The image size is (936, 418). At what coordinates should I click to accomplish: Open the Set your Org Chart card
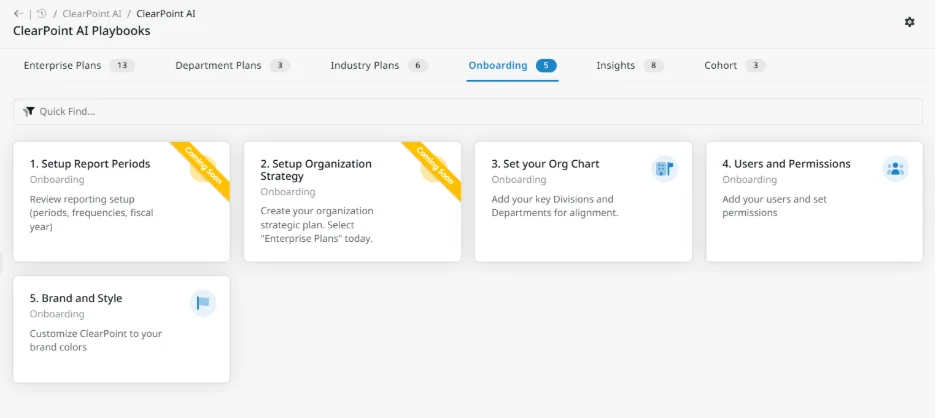[583, 201]
